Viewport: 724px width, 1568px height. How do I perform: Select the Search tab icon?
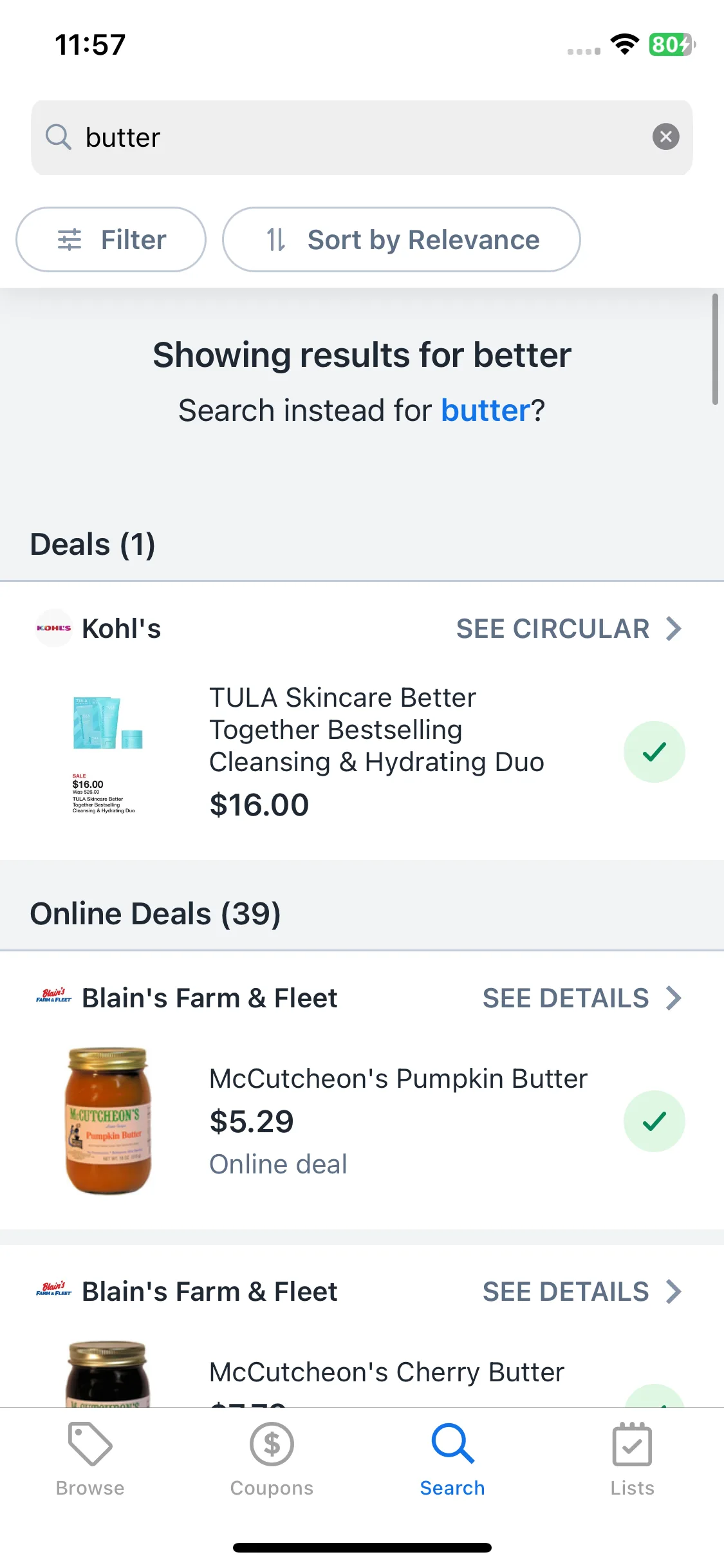452,1444
